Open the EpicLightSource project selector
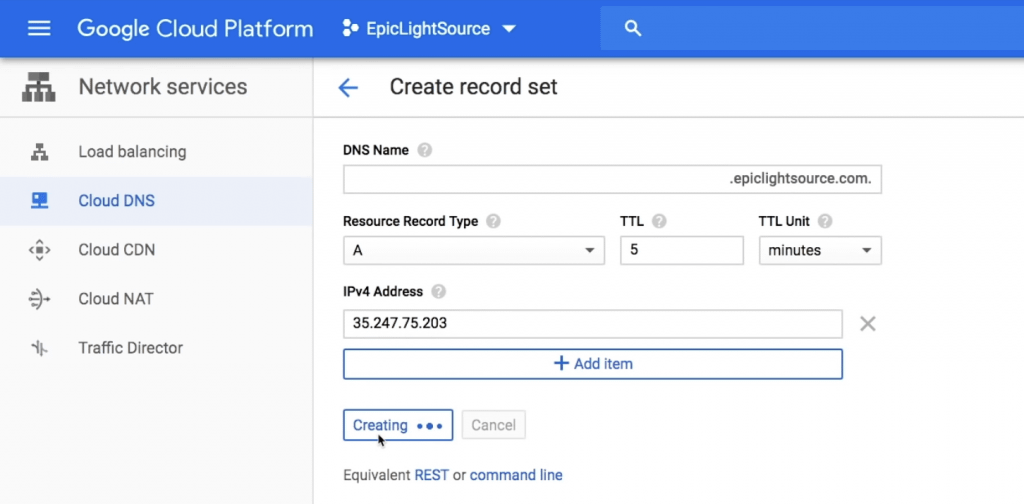The height and width of the screenshot is (504, 1024). (x=429, y=29)
